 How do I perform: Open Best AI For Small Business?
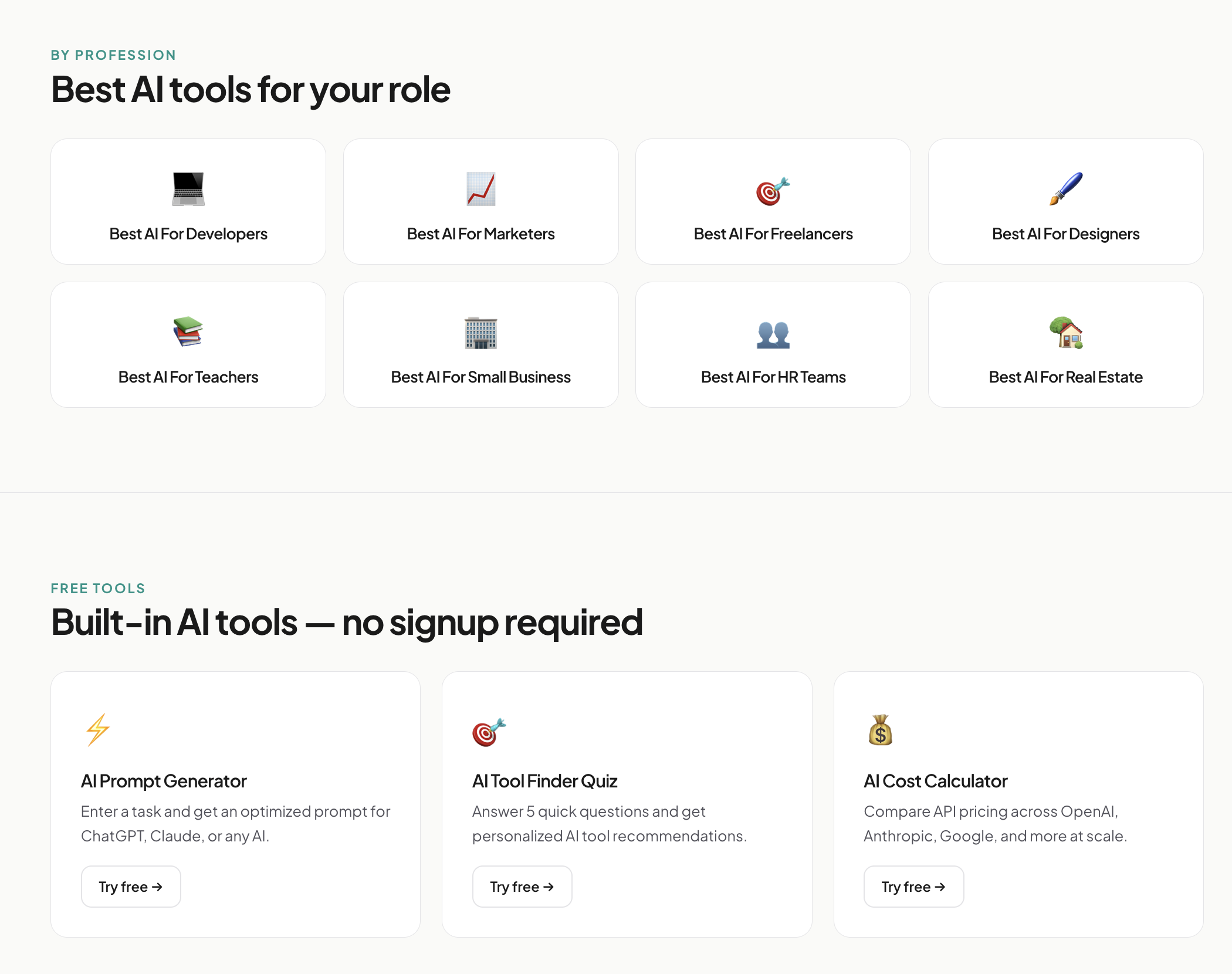point(480,377)
